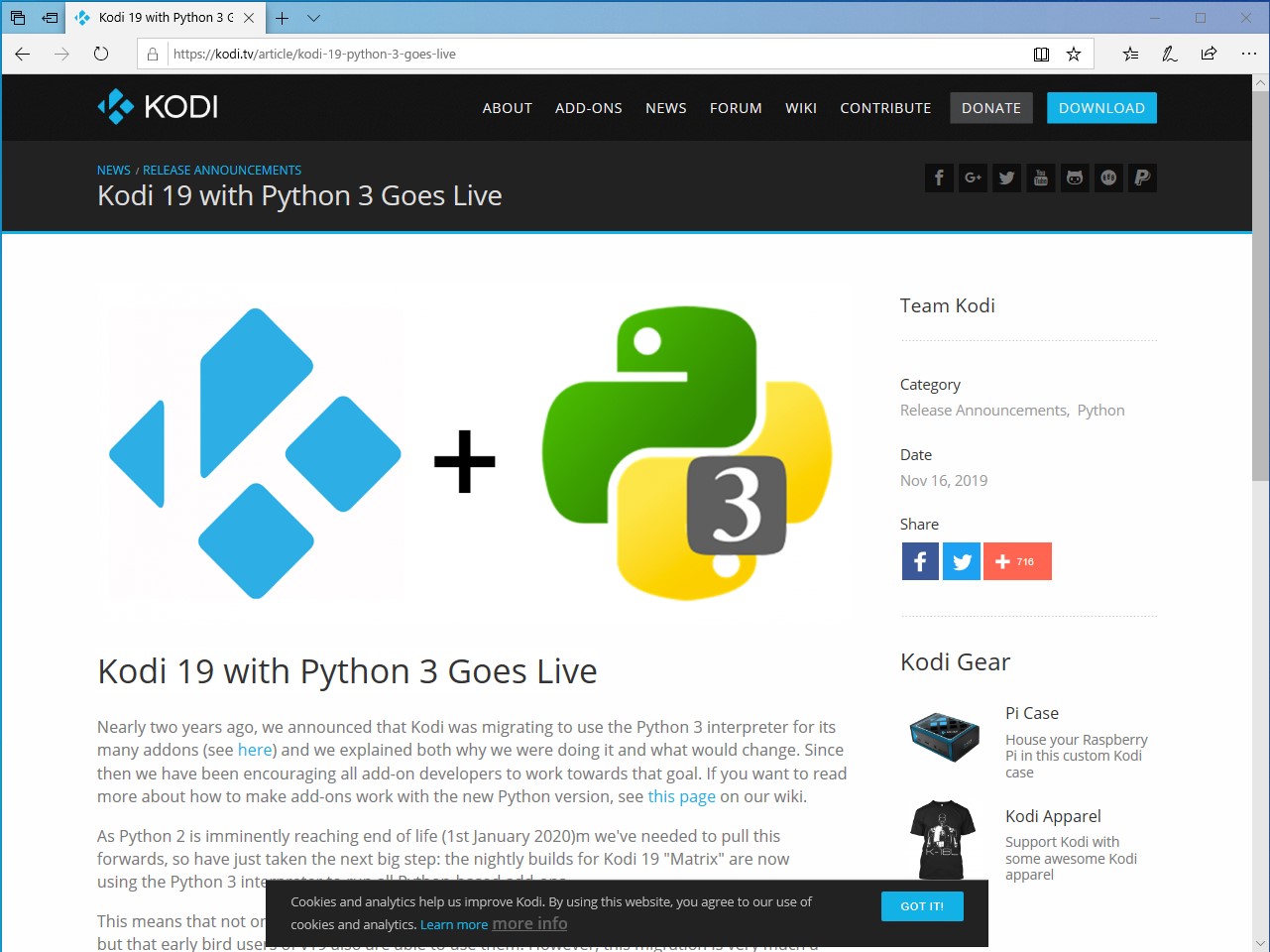Image resolution: width=1270 pixels, height=952 pixels.
Task: Dismiss the cookie notice with GOT IT!
Action: [x=921, y=905]
